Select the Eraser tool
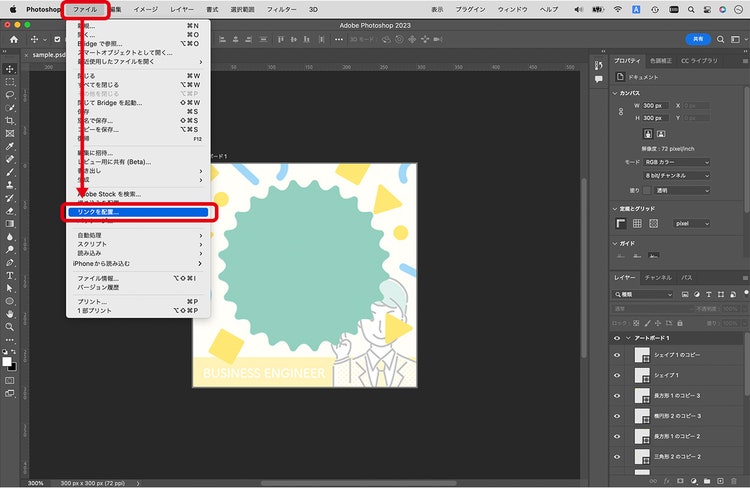This screenshot has width=750, height=488. pyautogui.click(x=10, y=211)
